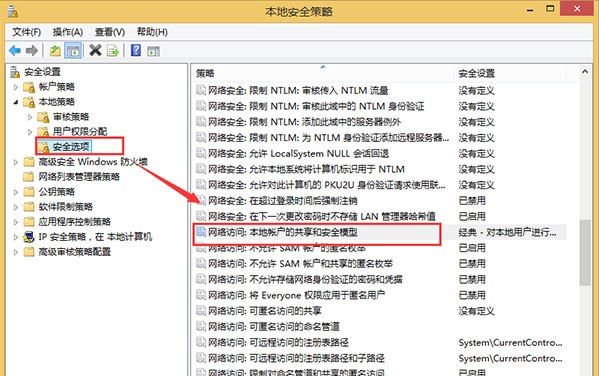Screen dimensions: 599x376
Task: Click the Forward arrow toolbar icon
Action: [32, 50]
